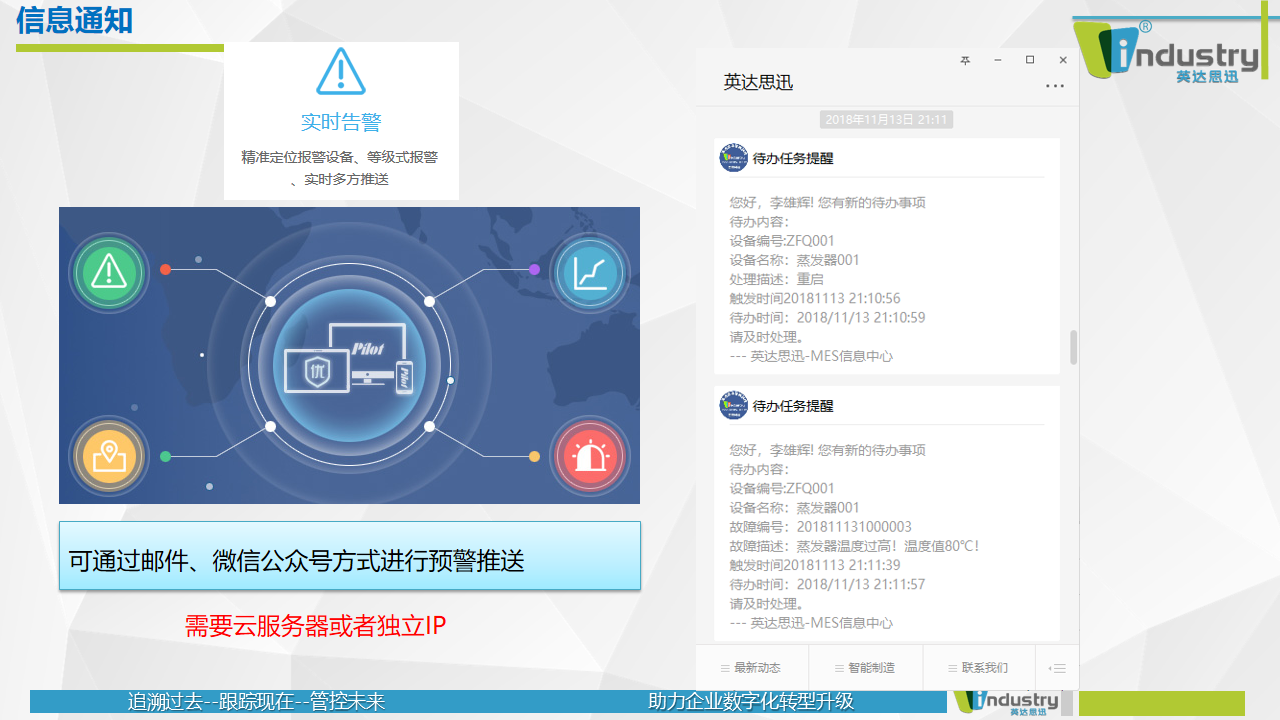This screenshot has width=1280, height=720.
Task: Minimize the 英达思迅 chat window
Action: 998,61
